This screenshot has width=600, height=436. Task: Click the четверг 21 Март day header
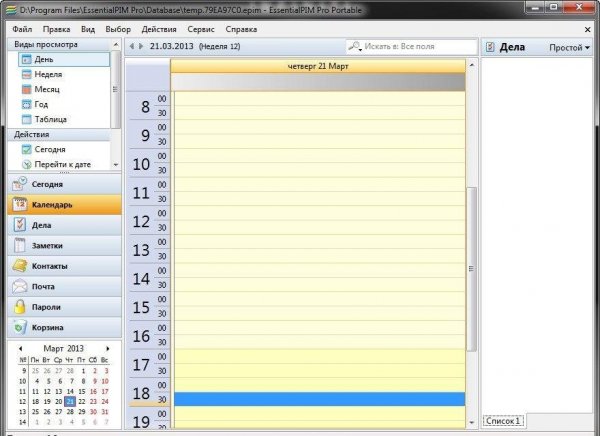[318, 66]
